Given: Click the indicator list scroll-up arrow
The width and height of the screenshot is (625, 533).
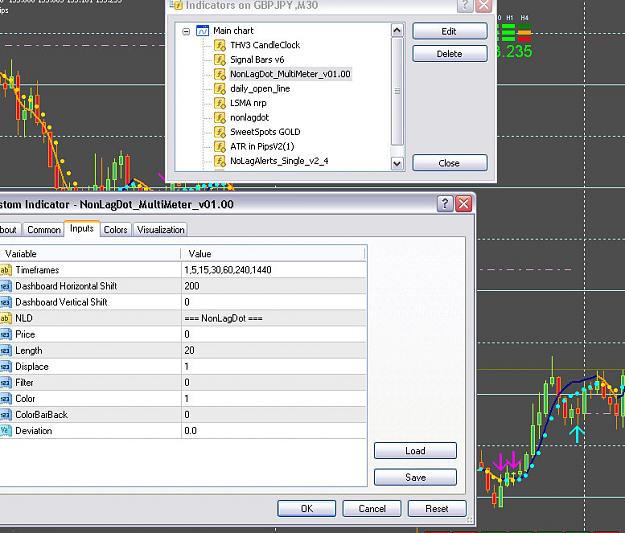Looking at the screenshot, I should (x=397, y=31).
